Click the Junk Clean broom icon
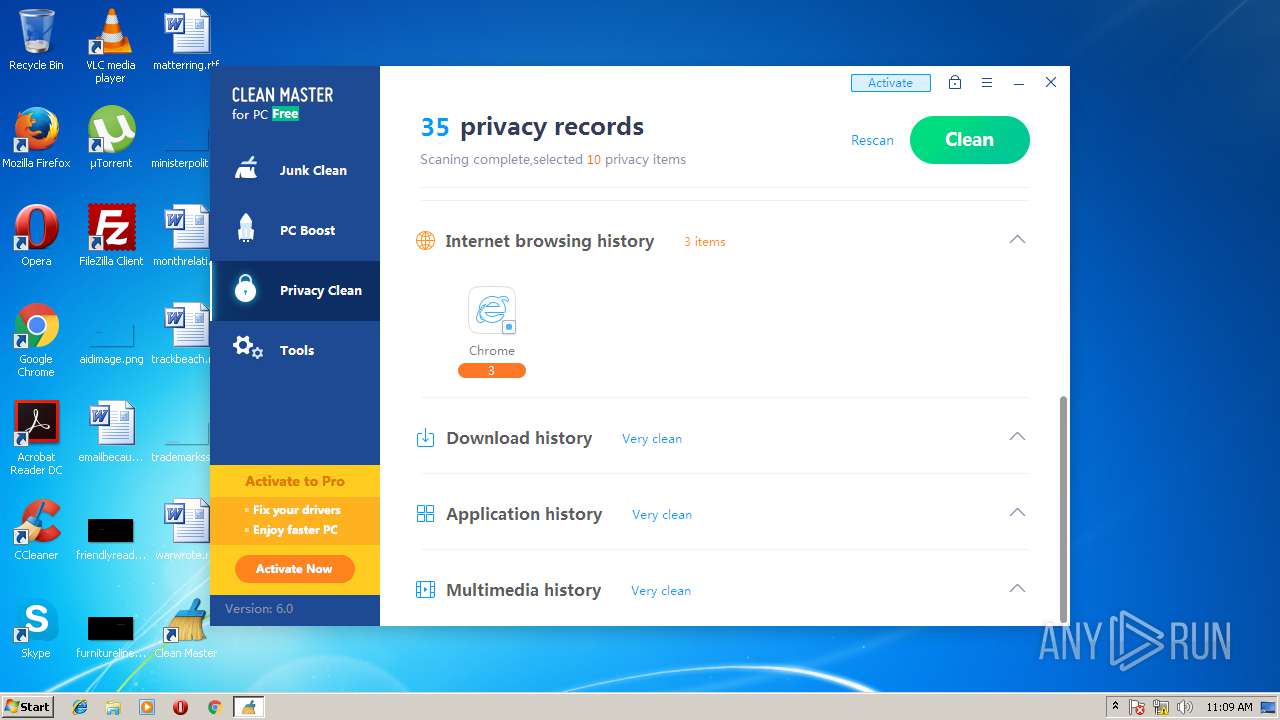This screenshot has width=1280, height=720. click(246, 169)
